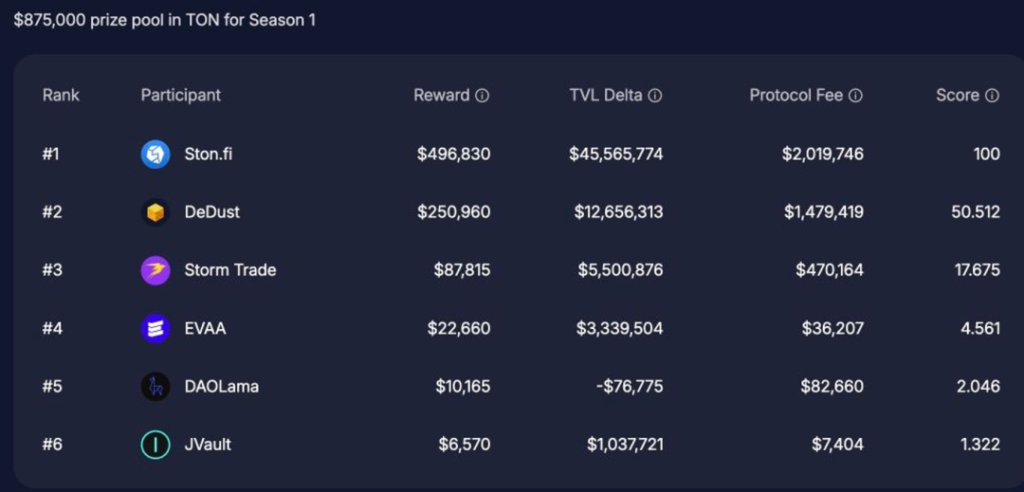1024x492 pixels.
Task: Click the Ston.fi logo icon
Action: pyautogui.click(x=155, y=154)
